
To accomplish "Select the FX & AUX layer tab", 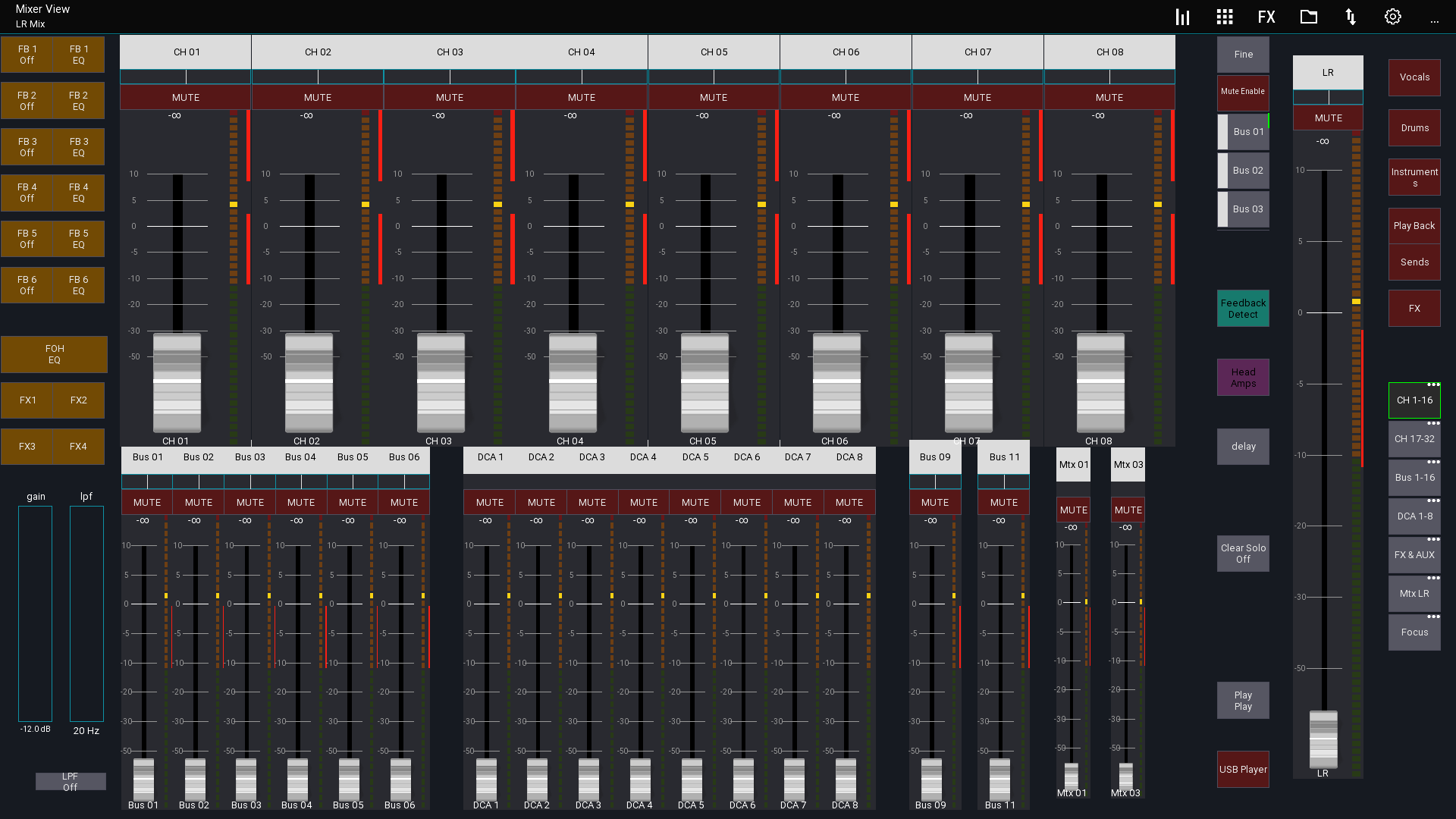I will [1414, 555].
